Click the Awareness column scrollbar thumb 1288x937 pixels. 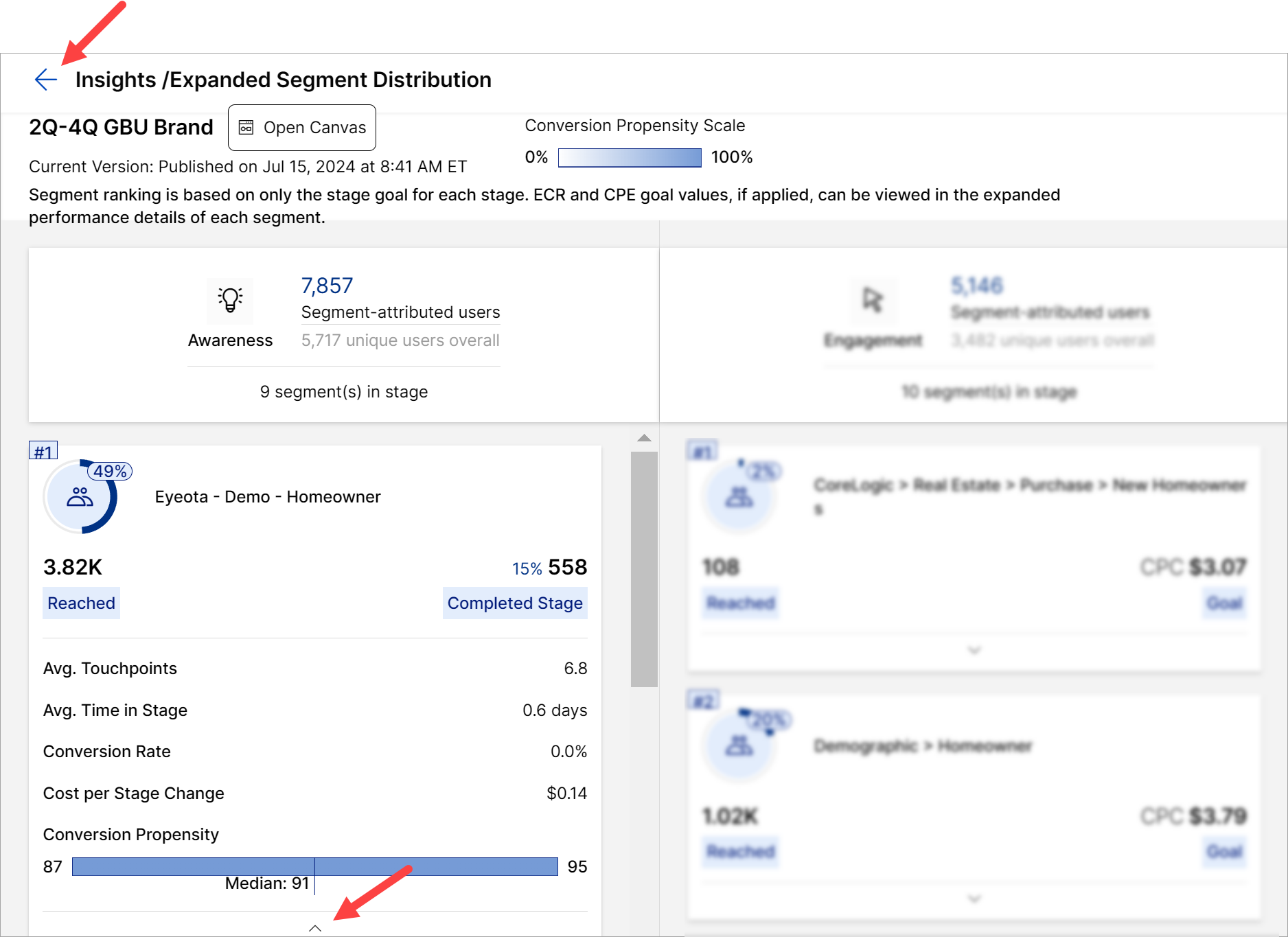pyautogui.click(x=644, y=568)
